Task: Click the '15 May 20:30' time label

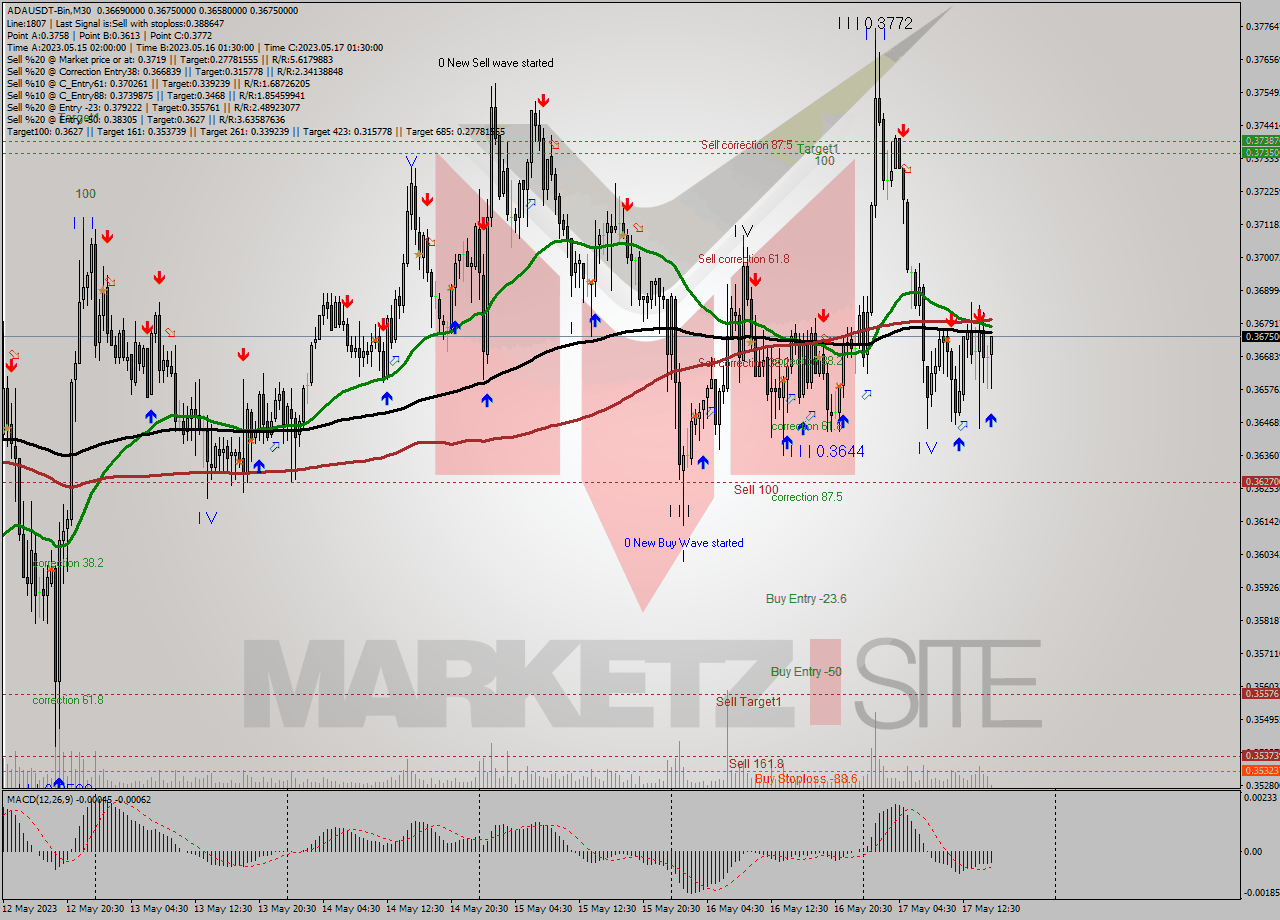Action: [671, 909]
